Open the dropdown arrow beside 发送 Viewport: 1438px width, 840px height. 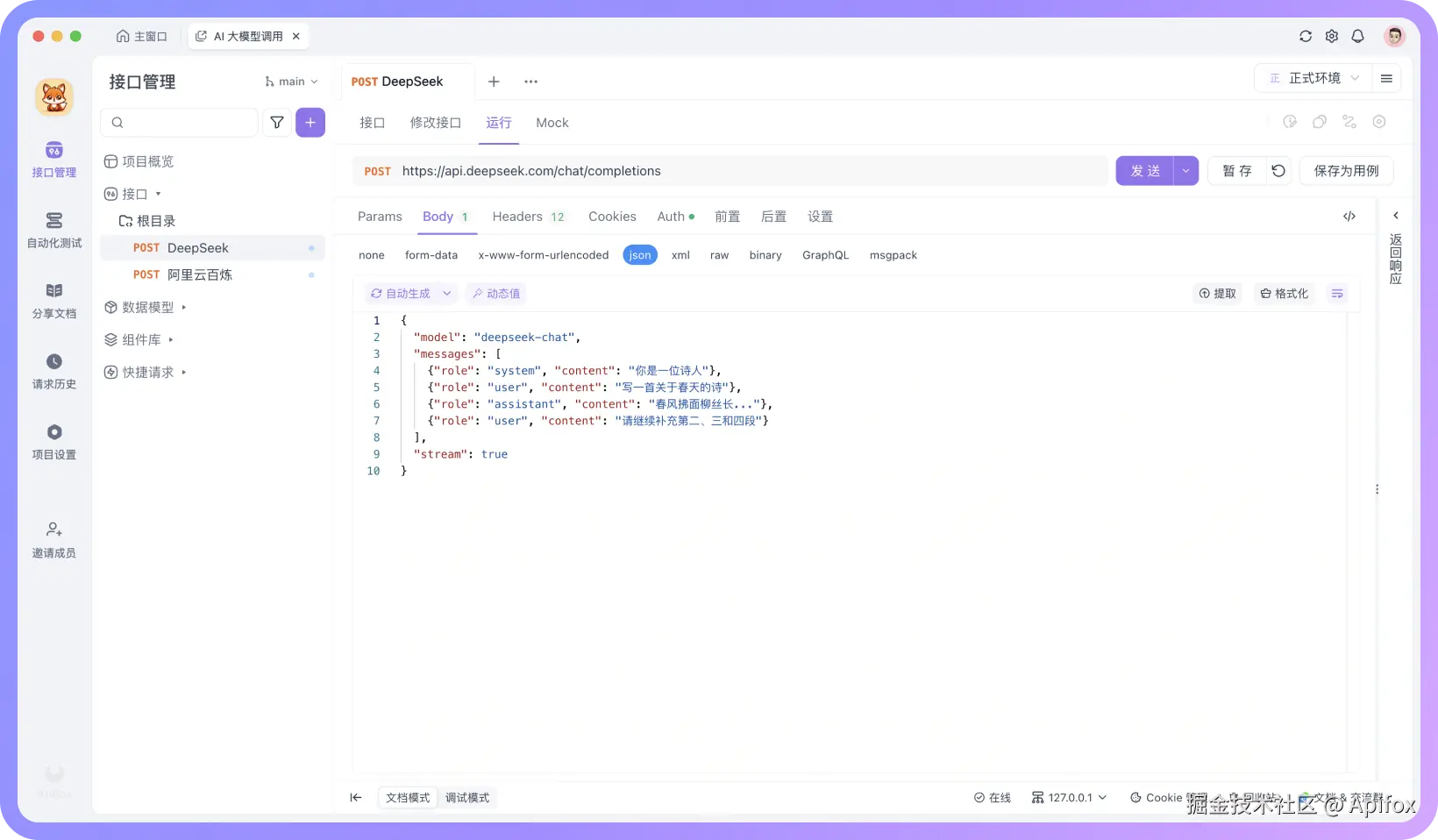1185,171
